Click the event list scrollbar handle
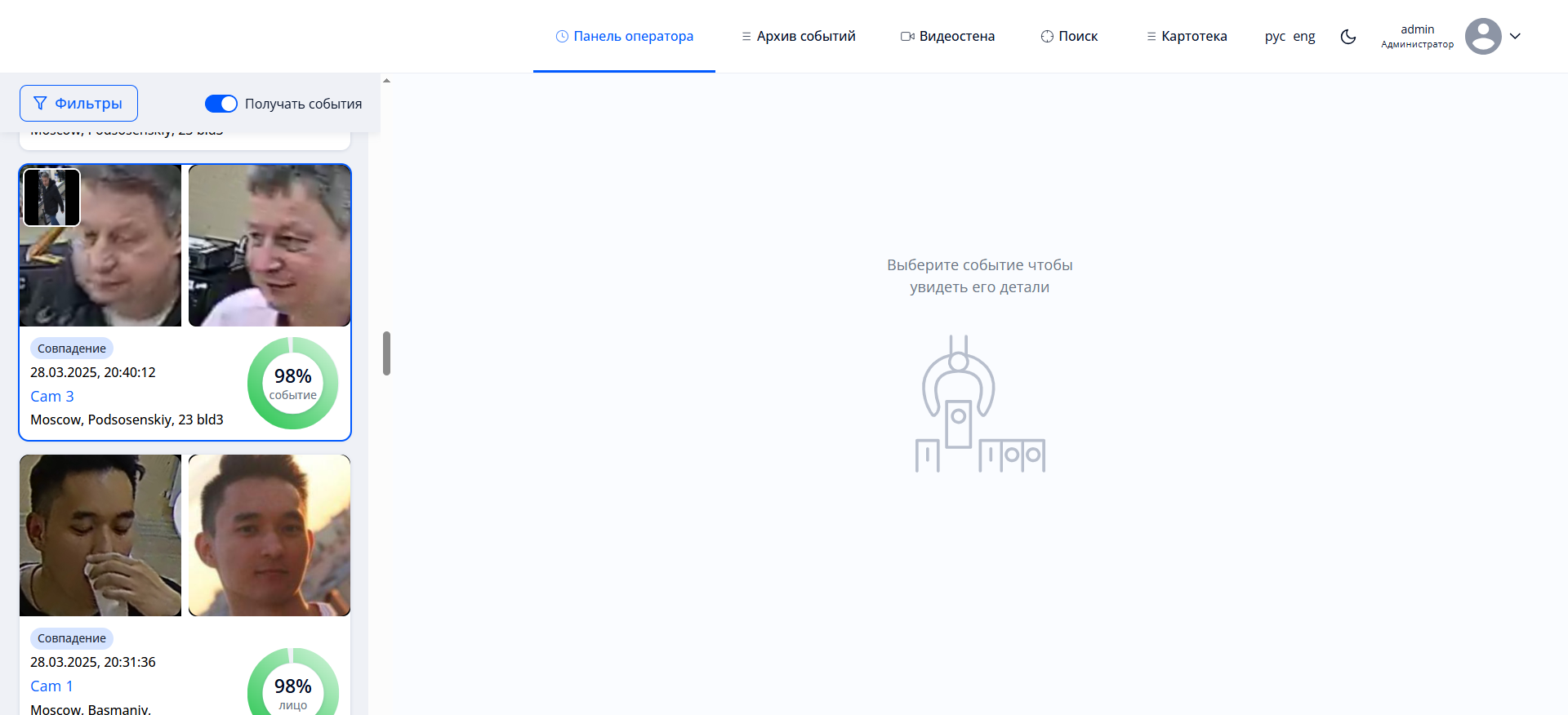This screenshot has width=1568, height=715. 386,353
